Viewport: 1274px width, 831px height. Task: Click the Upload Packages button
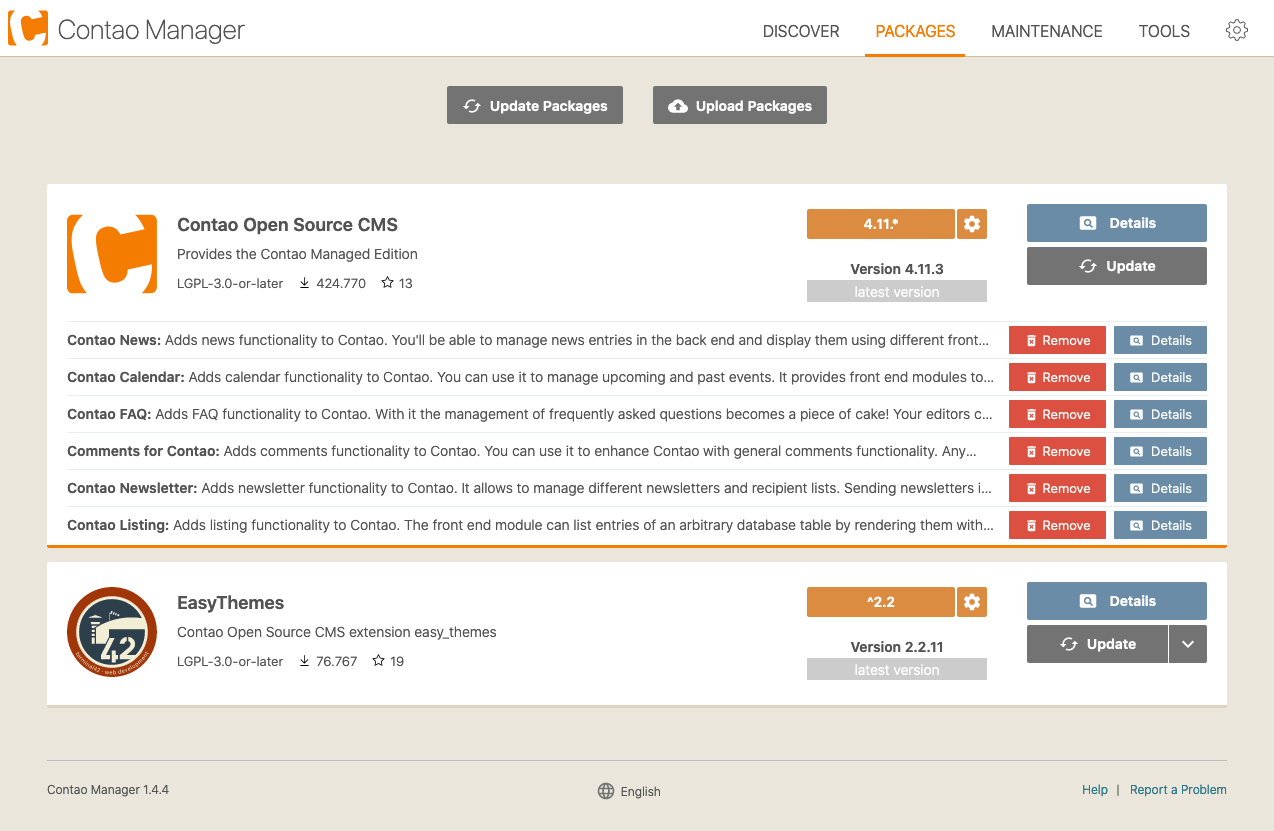pos(740,105)
